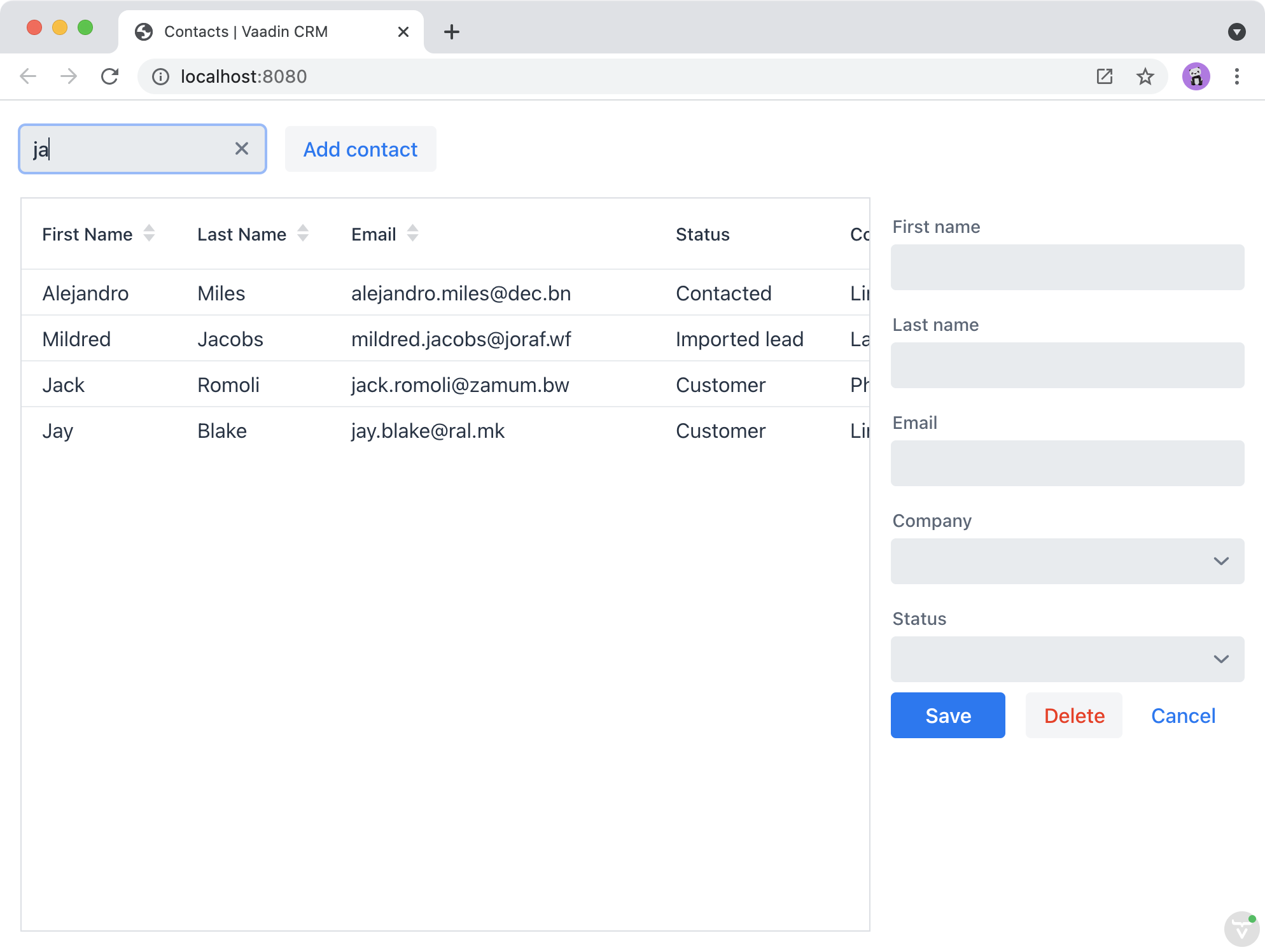
Task: Click the red Delete button
Action: point(1073,715)
